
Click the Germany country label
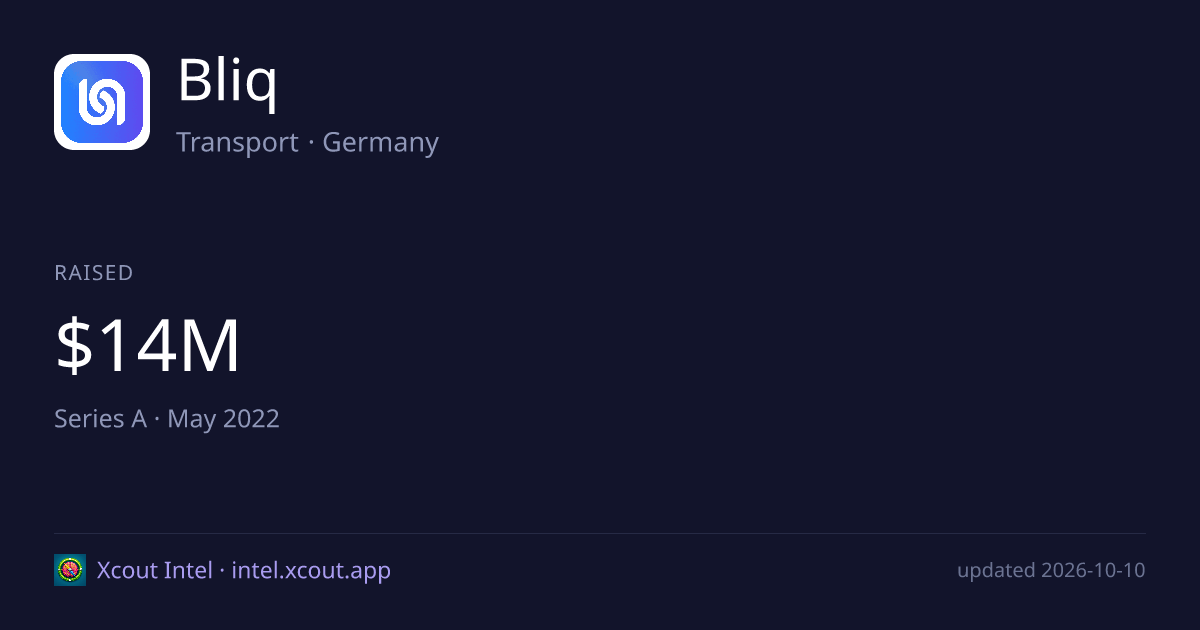pyautogui.click(x=380, y=142)
